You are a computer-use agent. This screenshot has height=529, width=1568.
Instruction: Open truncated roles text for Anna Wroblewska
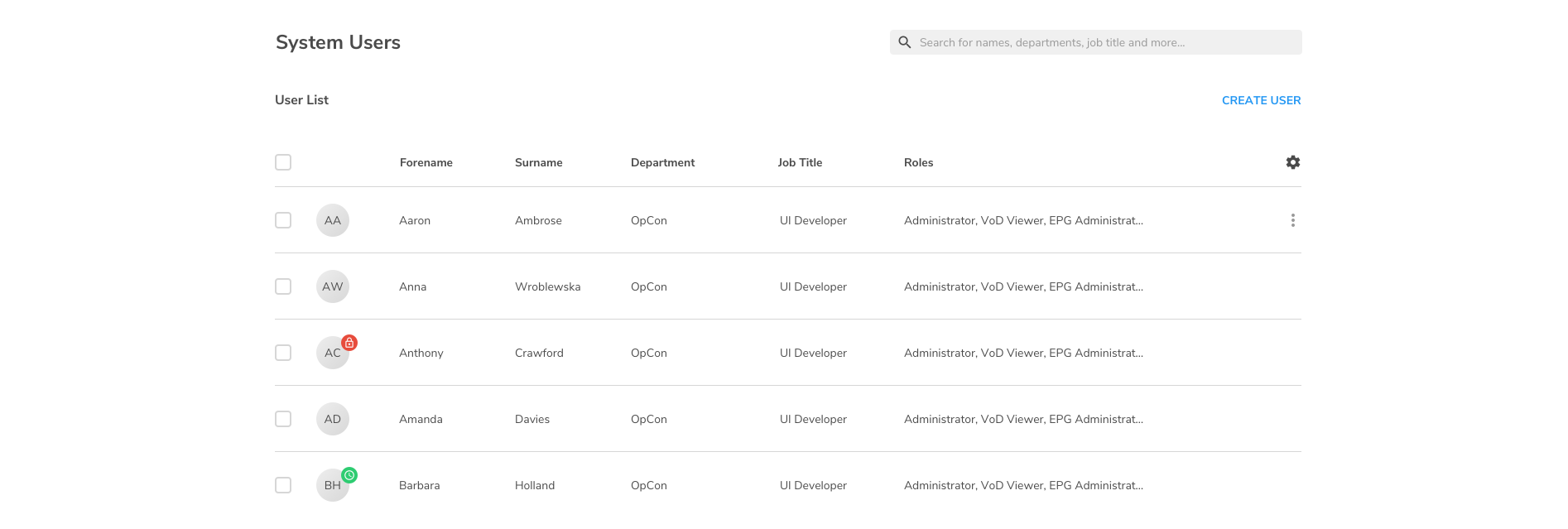1023,286
